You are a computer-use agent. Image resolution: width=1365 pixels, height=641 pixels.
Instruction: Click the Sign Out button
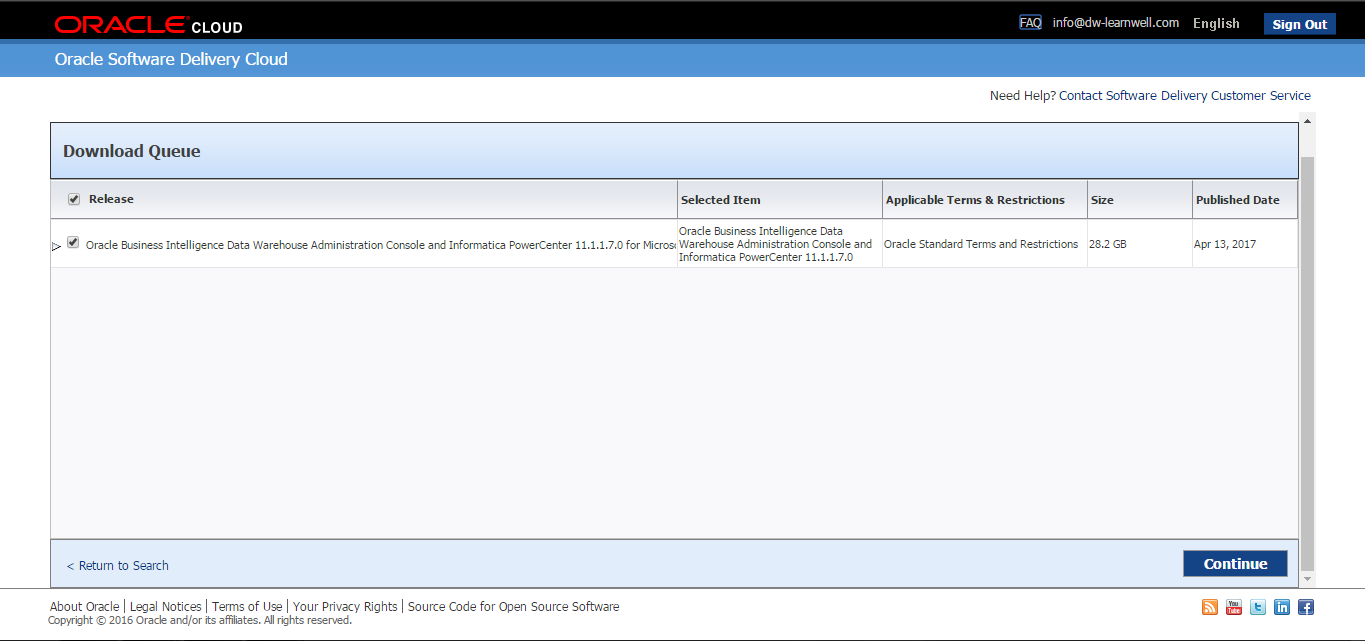coord(1299,24)
